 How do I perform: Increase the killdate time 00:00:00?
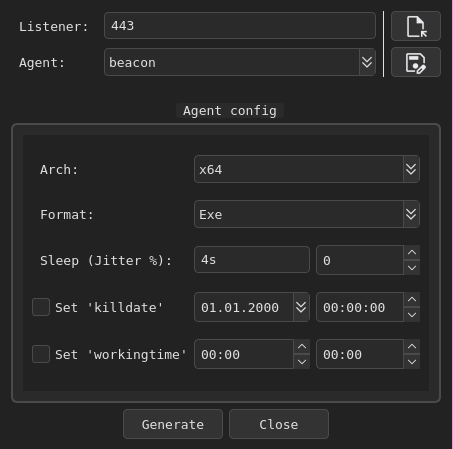coord(412,300)
